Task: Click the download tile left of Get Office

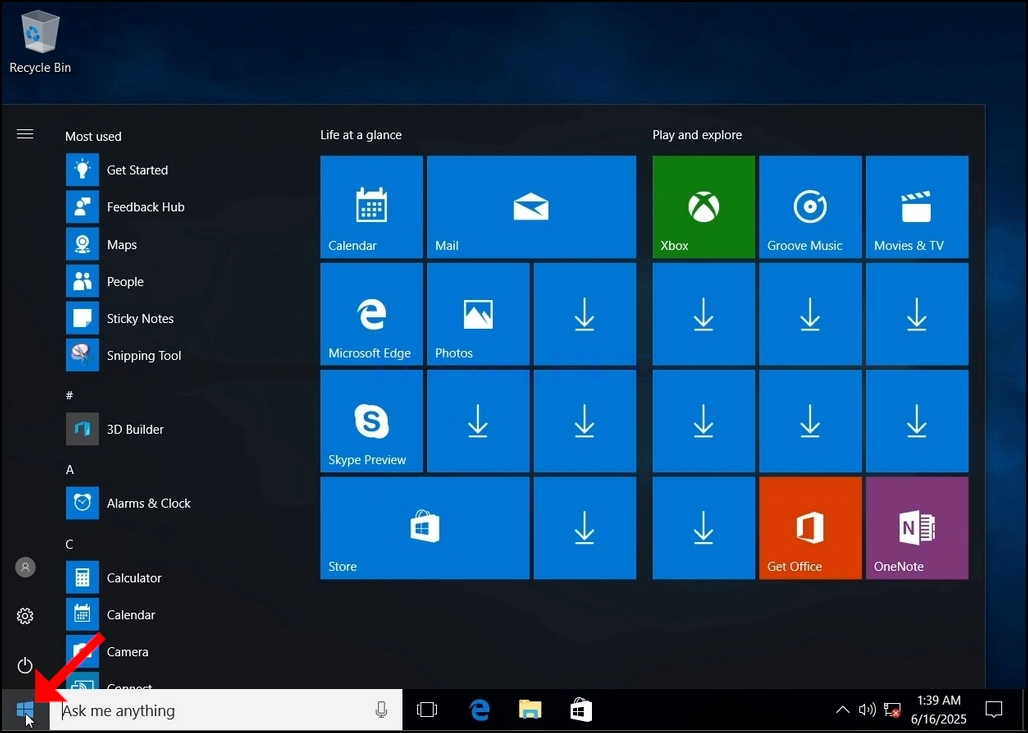Action: point(703,528)
